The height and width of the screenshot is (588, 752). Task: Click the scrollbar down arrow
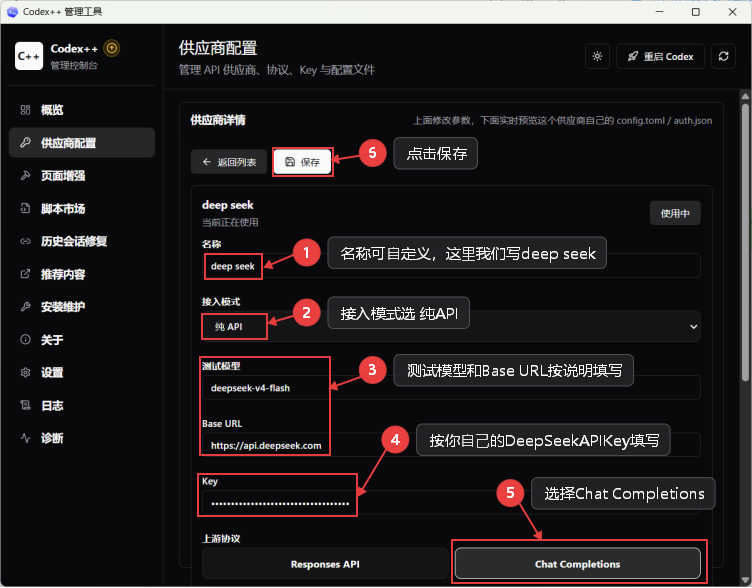point(745,582)
